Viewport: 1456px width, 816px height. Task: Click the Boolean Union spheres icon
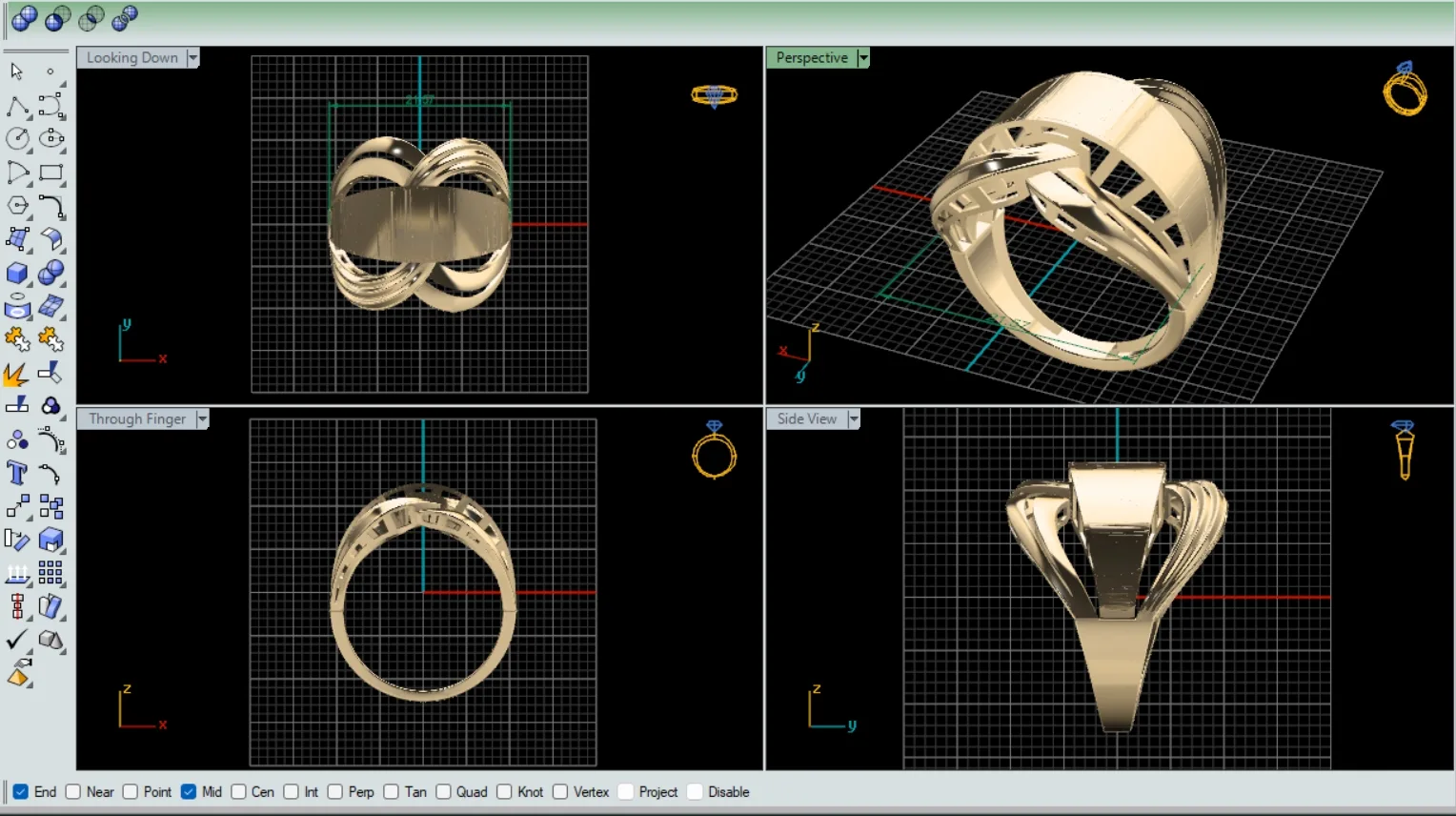click(x=24, y=17)
